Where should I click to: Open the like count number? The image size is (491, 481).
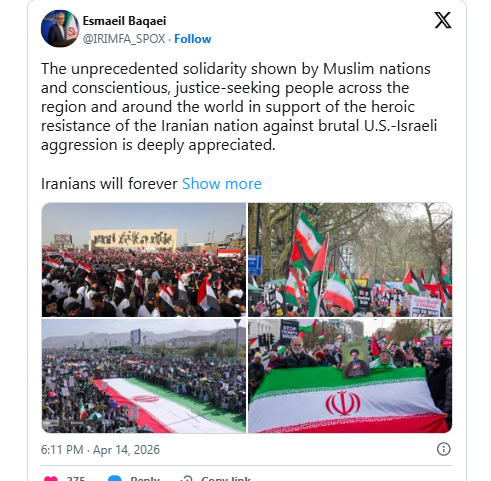pos(76,479)
